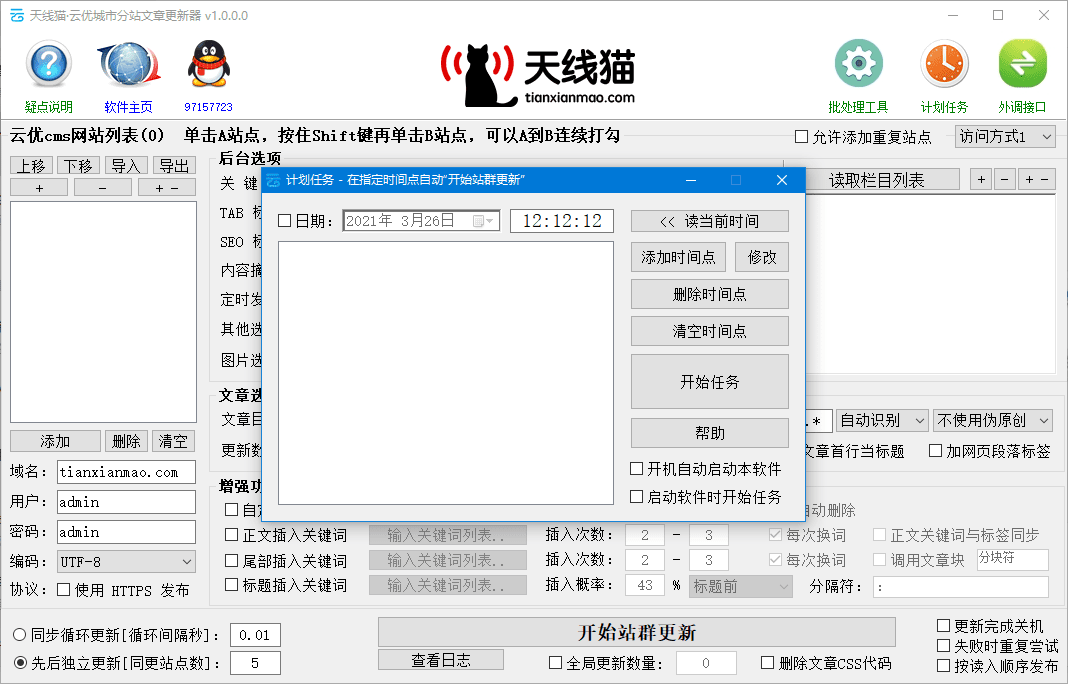Enable 标题插入关键词 checkbox
Screen dimensions: 1068x684
click(x=232, y=585)
